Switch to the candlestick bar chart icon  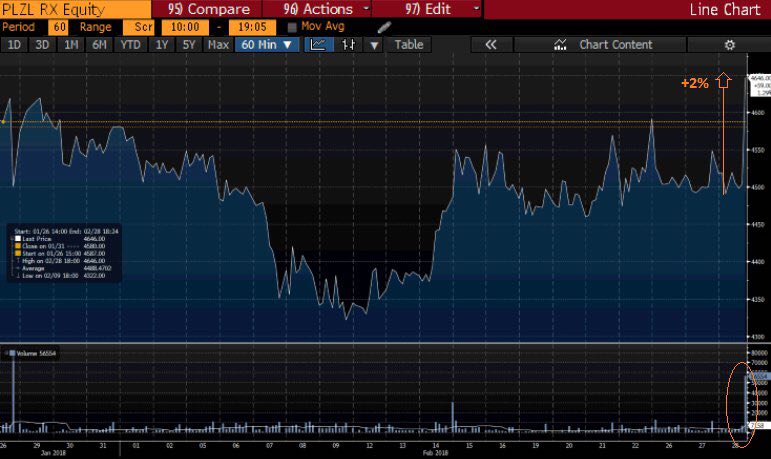[348, 45]
